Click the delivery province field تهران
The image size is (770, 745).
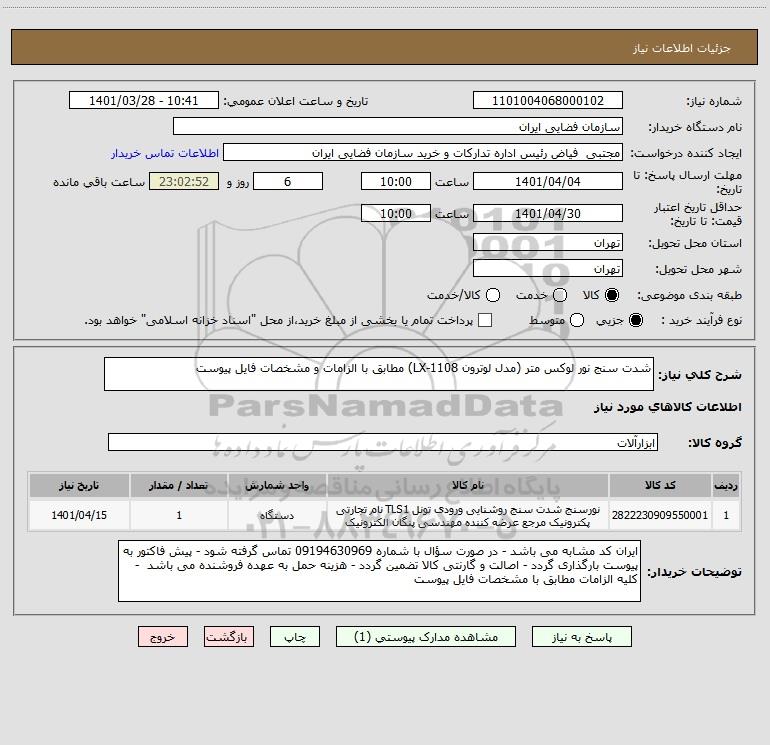tap(548, 243)
